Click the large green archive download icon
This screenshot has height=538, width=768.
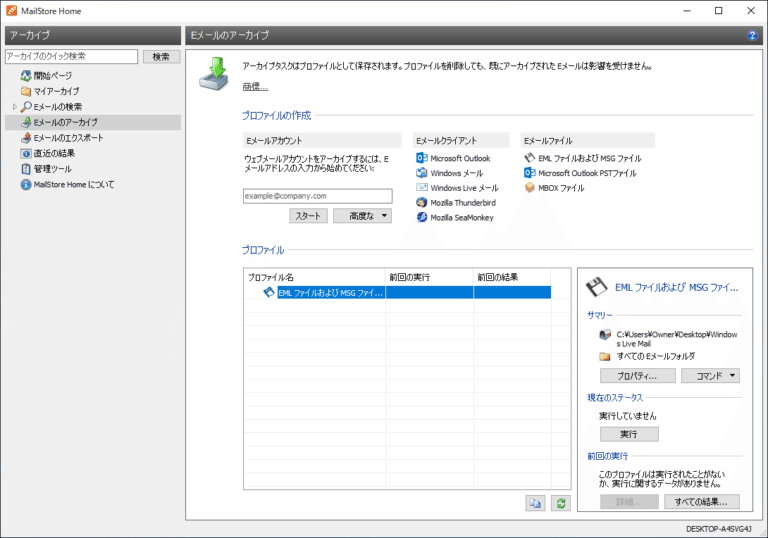coord(215,73)
